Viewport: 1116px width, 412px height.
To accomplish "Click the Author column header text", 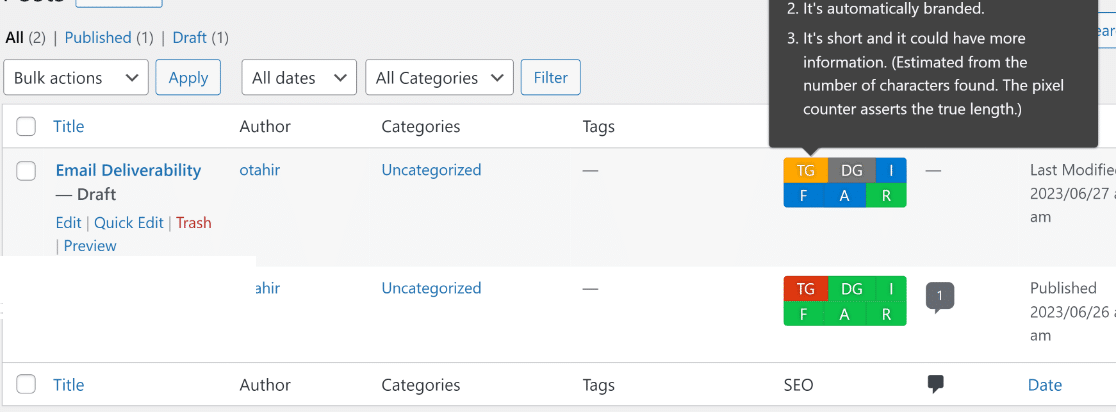I will (x=265, y=127).
